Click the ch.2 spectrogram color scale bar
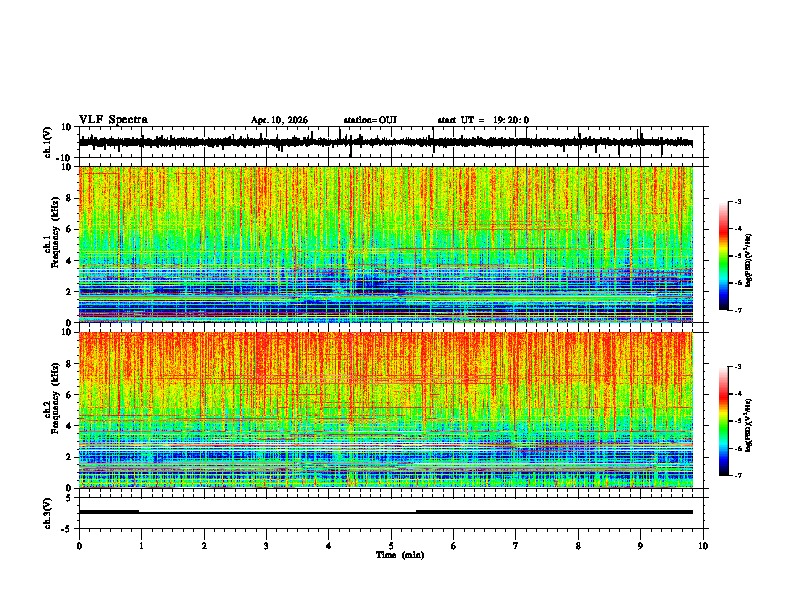792x612 pixels. pyautogui.click(x=724, y=421)
